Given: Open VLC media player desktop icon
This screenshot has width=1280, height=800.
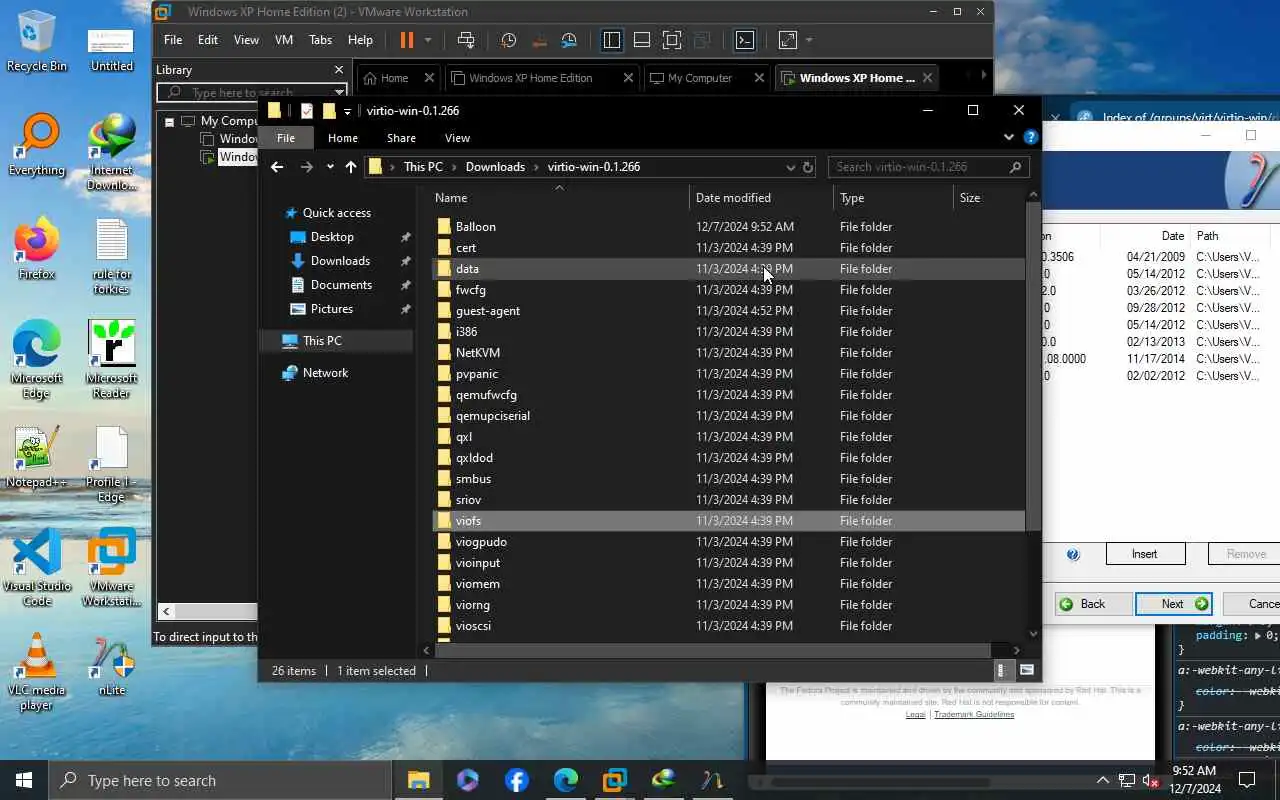Looking at the screenshot, I should [37, 672].
